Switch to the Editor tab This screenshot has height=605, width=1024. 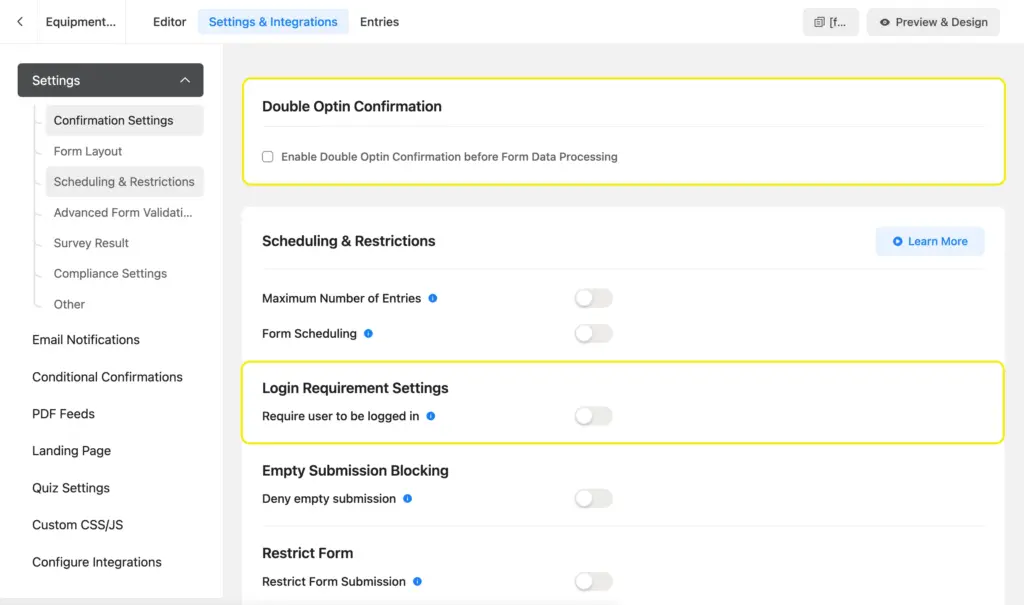(x=168, y=21)
